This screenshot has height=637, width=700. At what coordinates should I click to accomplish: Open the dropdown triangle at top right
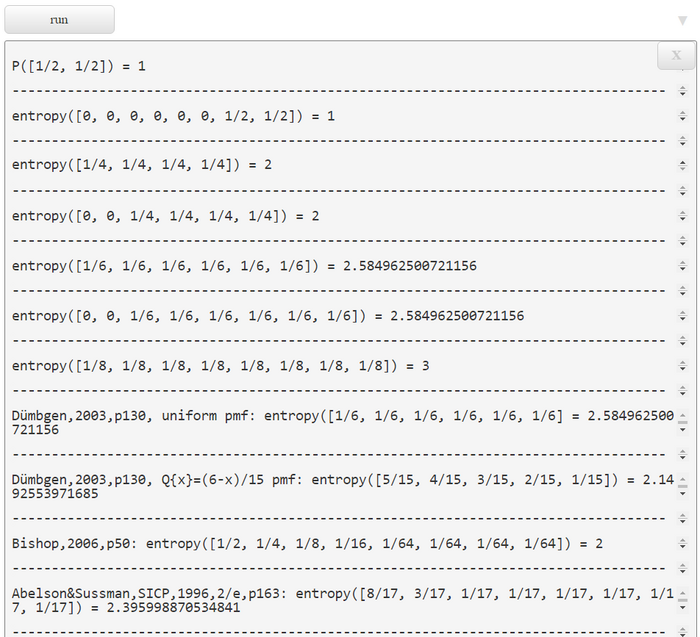click(x=682, y=21)
